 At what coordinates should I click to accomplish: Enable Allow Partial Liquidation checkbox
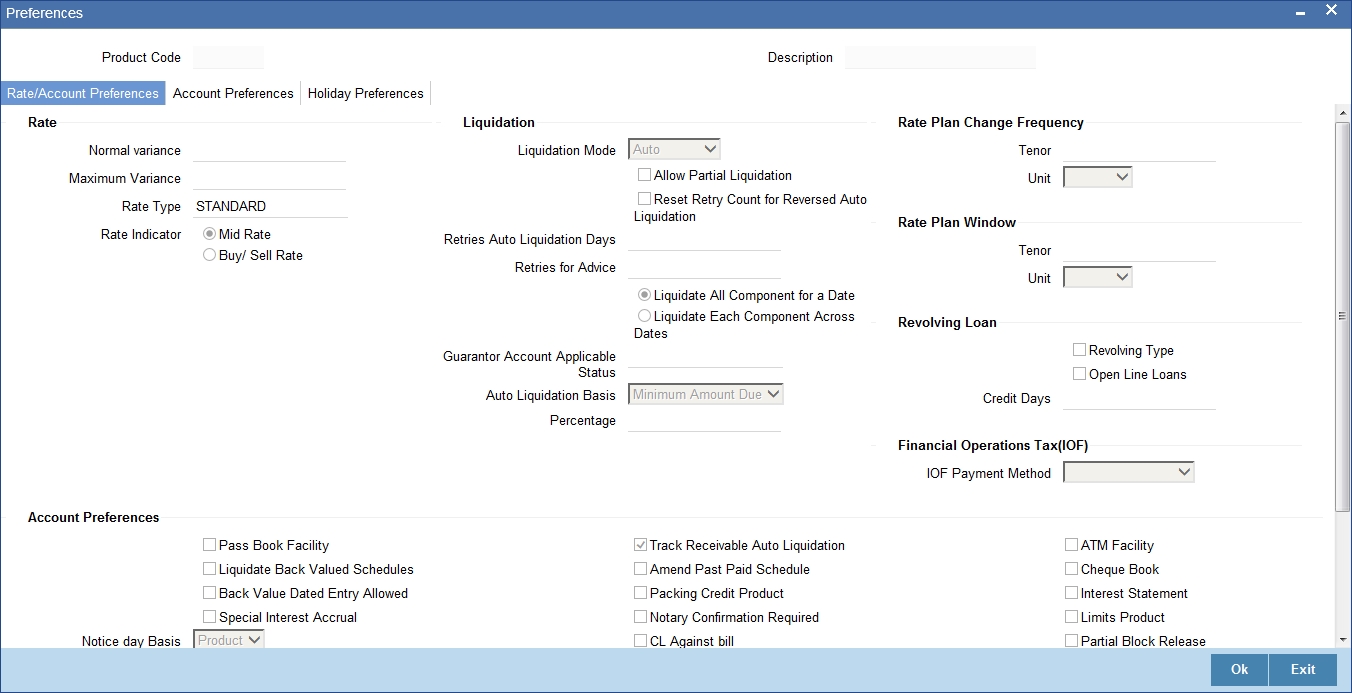pos(644,175)
